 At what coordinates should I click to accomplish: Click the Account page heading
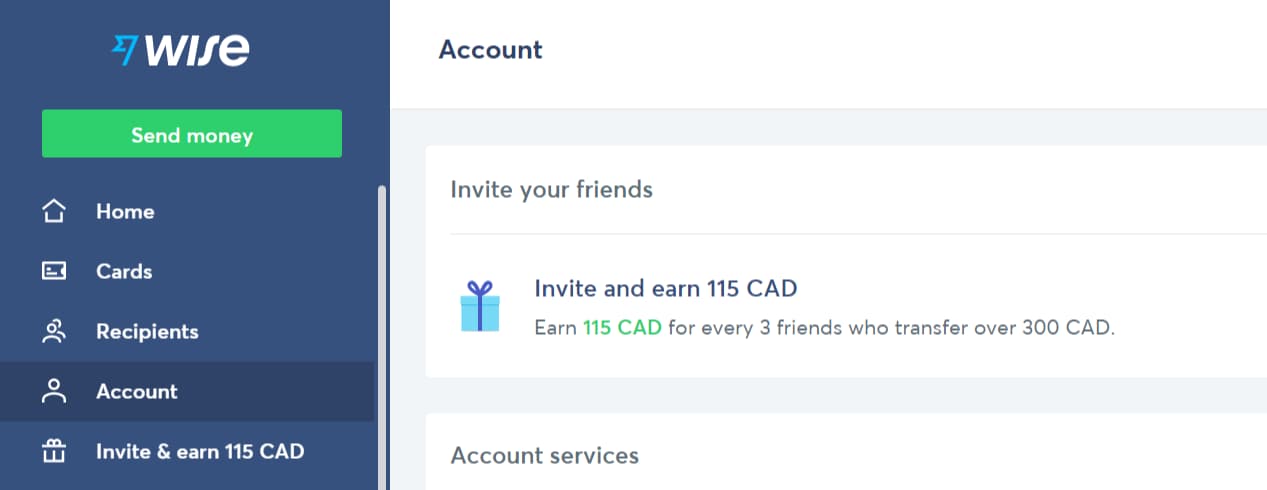[491, 50]
